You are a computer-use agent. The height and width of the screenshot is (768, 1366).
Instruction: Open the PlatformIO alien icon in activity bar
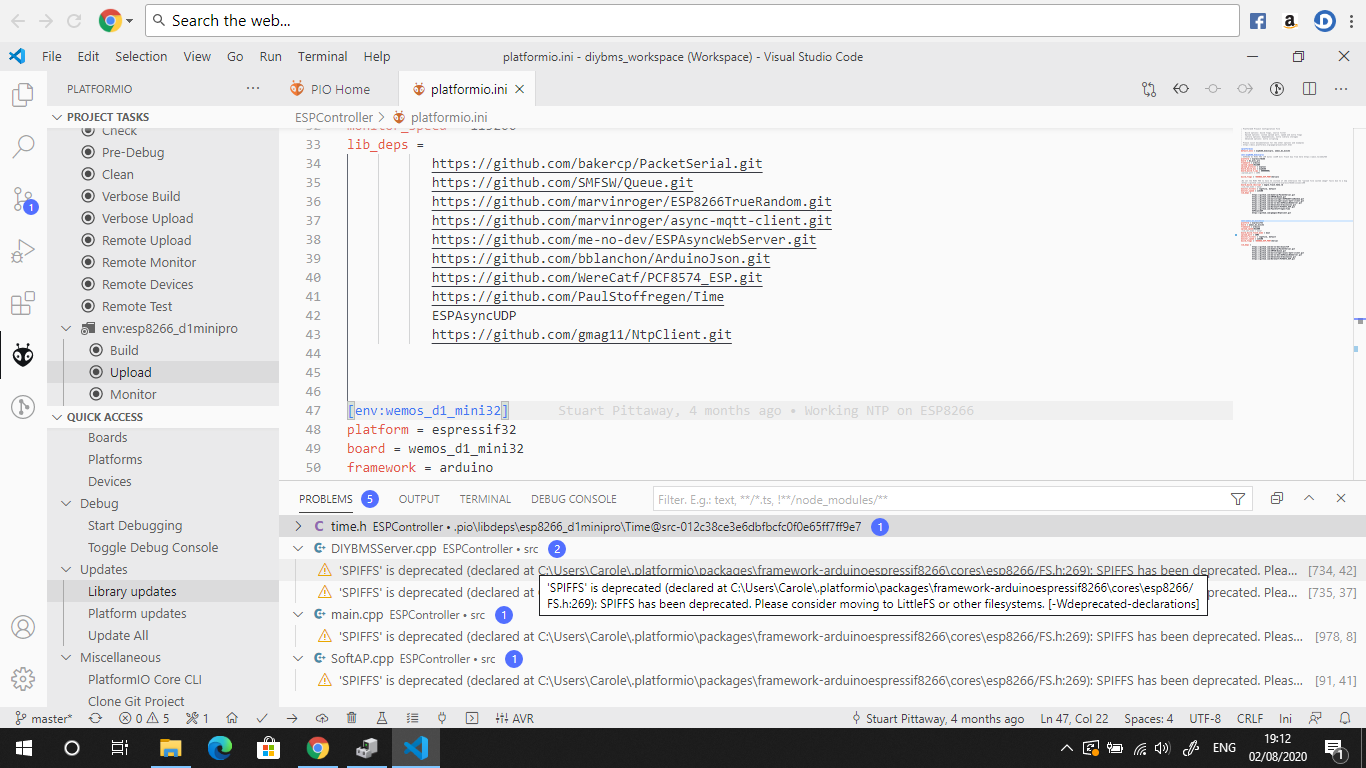coord(22,355)
